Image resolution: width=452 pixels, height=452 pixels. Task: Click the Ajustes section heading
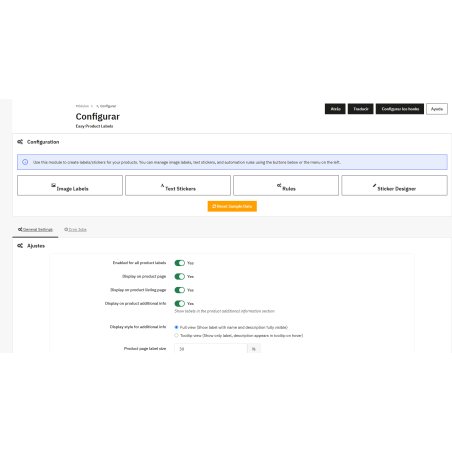36,246
